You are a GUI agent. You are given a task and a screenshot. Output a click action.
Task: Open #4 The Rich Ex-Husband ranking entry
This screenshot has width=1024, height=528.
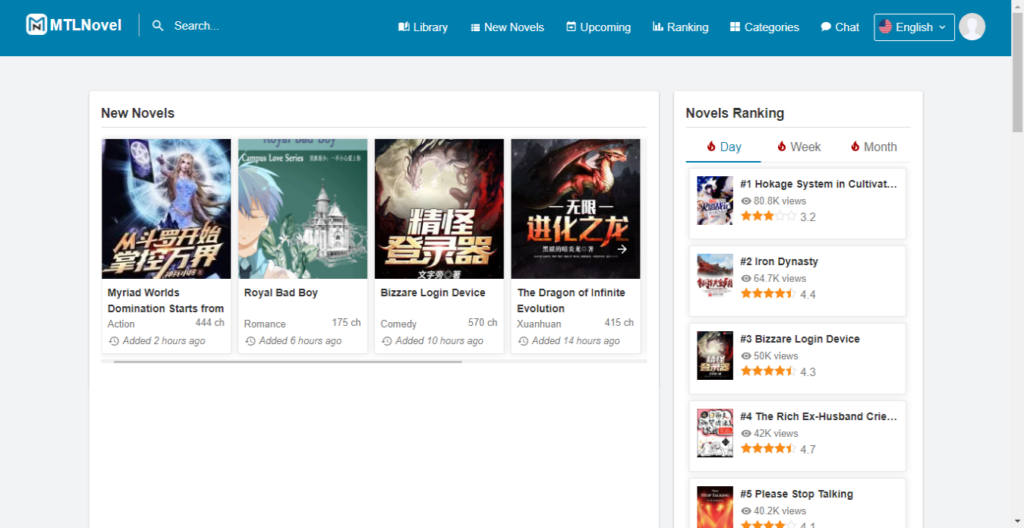(x=797, y=436)
